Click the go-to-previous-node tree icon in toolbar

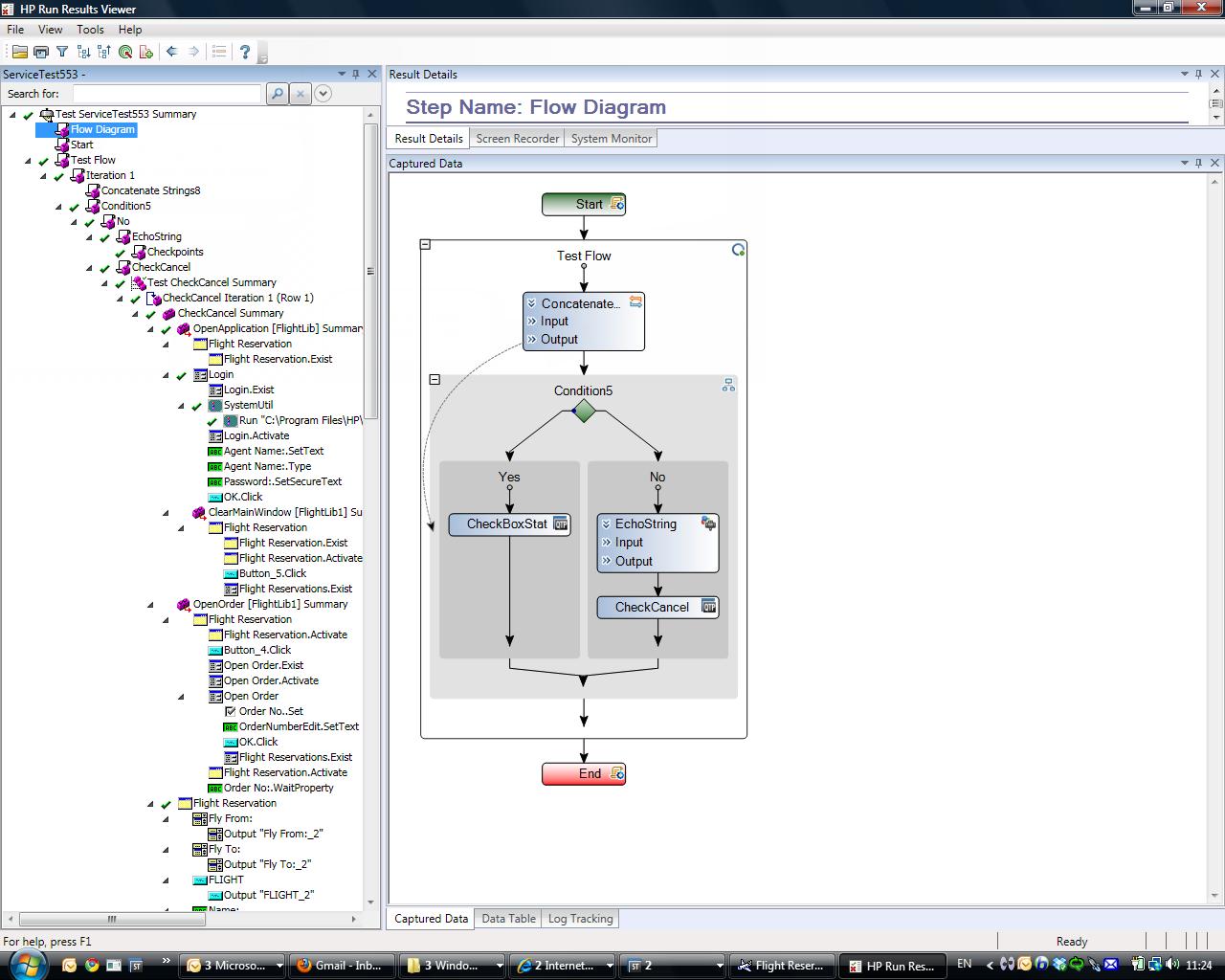tap(104, 52)
